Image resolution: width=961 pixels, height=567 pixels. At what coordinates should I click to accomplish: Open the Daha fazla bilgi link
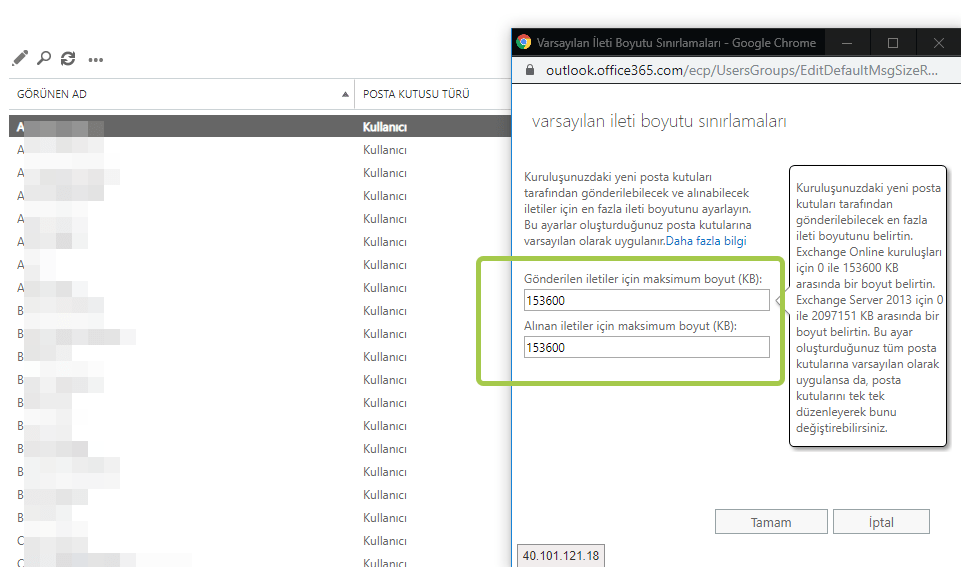pyautogui.click(x=706, y=241)
